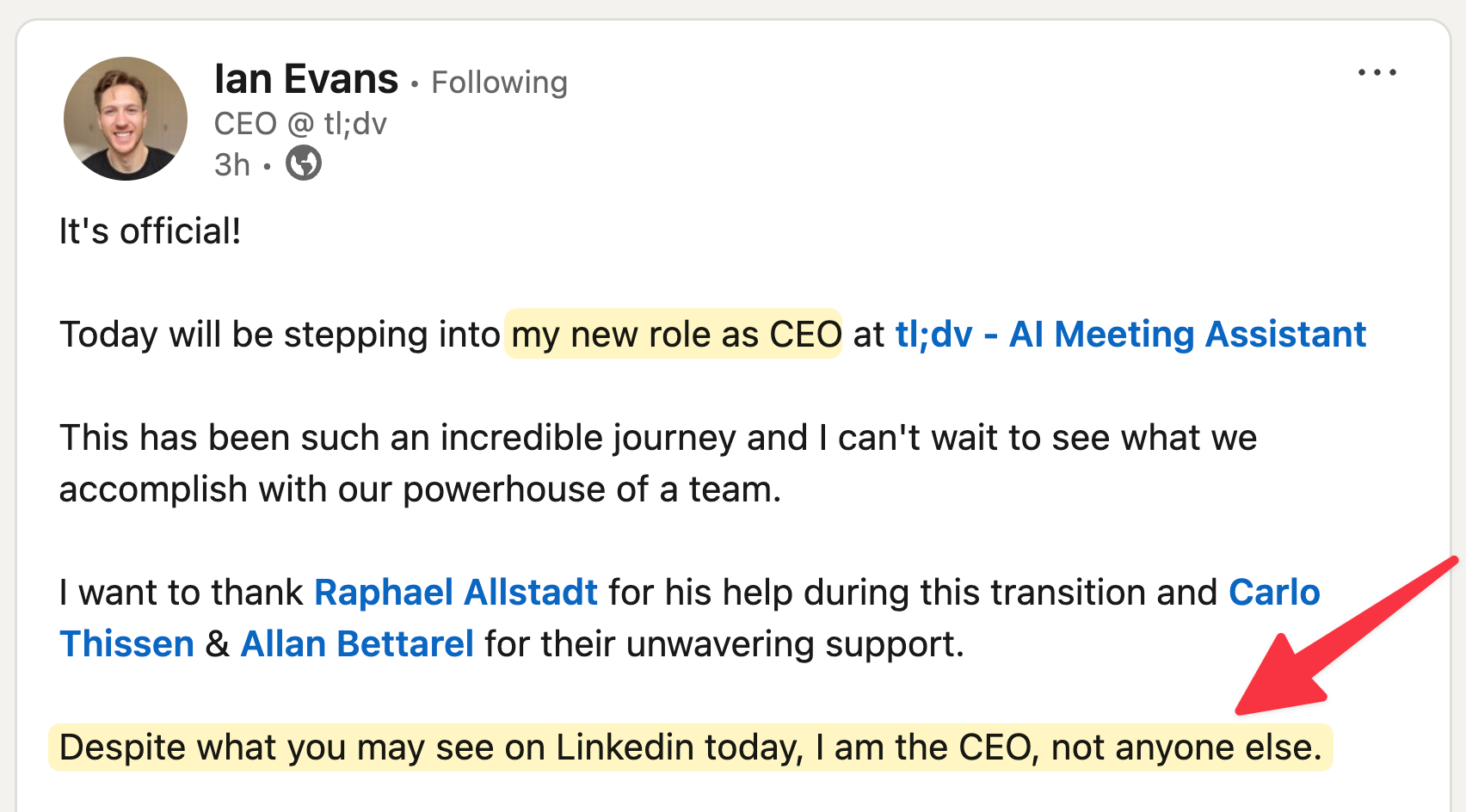Click the "CEO @ tl;dv" headline
This screenshot has height=812, width=1466.
point(300,124)
